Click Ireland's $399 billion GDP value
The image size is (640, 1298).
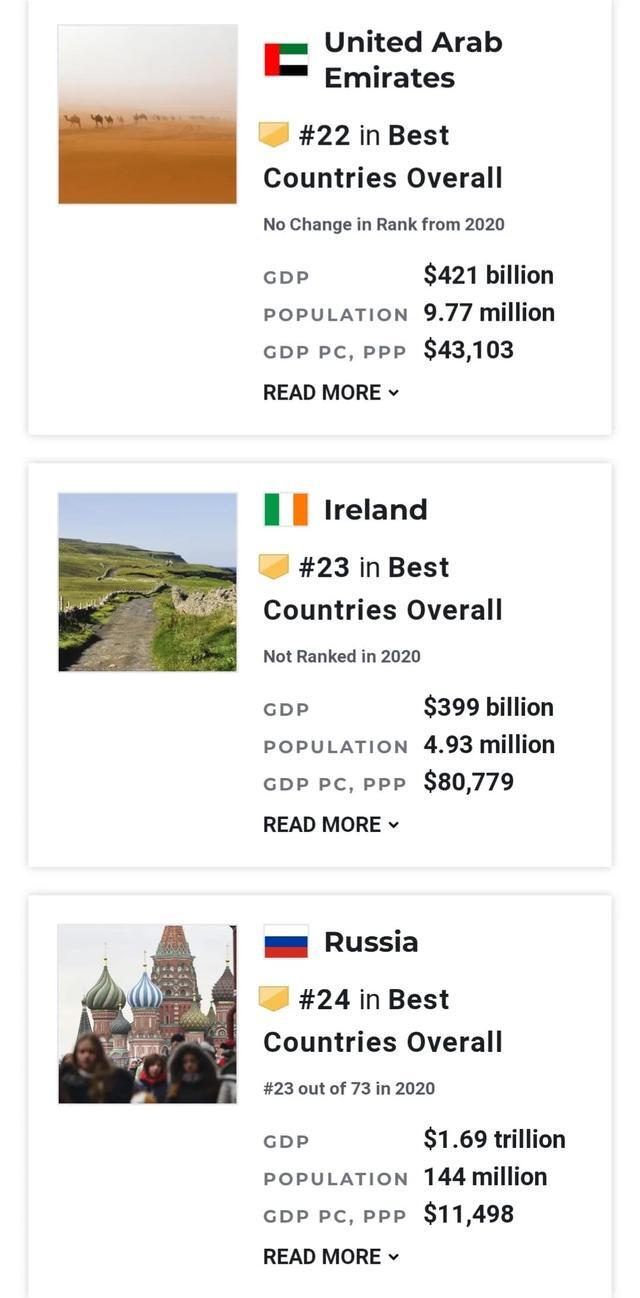(488, 707)
